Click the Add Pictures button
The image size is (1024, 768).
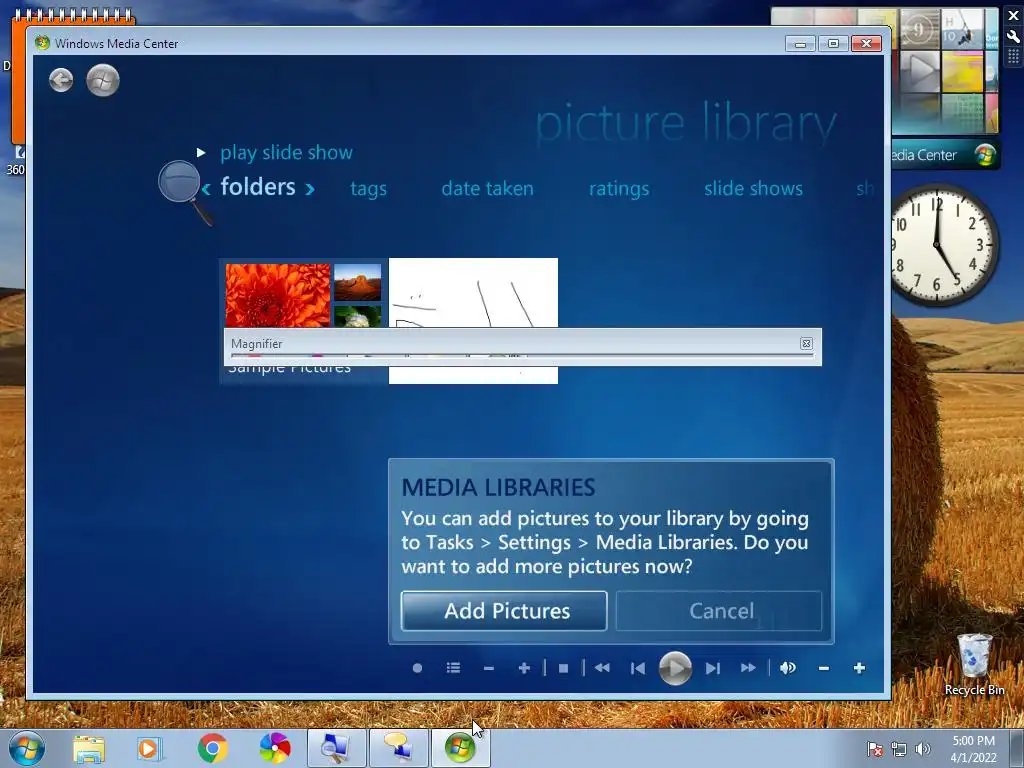pyautogui.click(x=504, y=611)
